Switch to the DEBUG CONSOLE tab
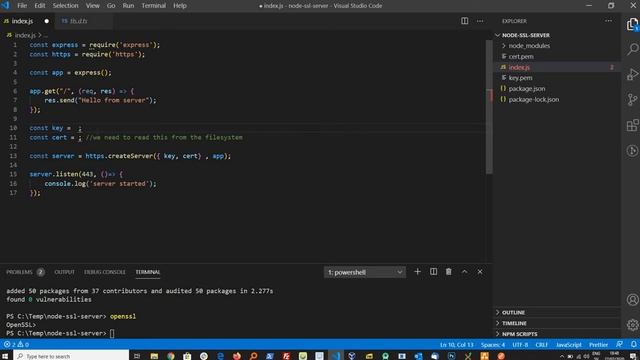 105,272
